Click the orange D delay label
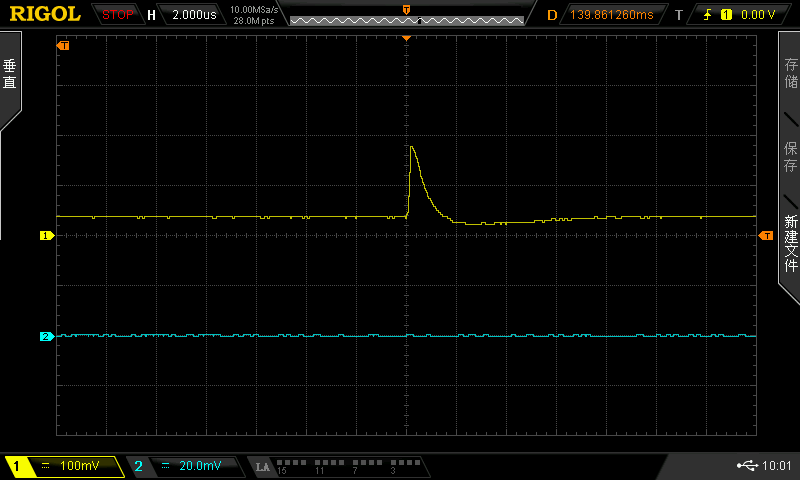This screenshot has width=800, height=480. pyautogui.click(x=552, y=15)
